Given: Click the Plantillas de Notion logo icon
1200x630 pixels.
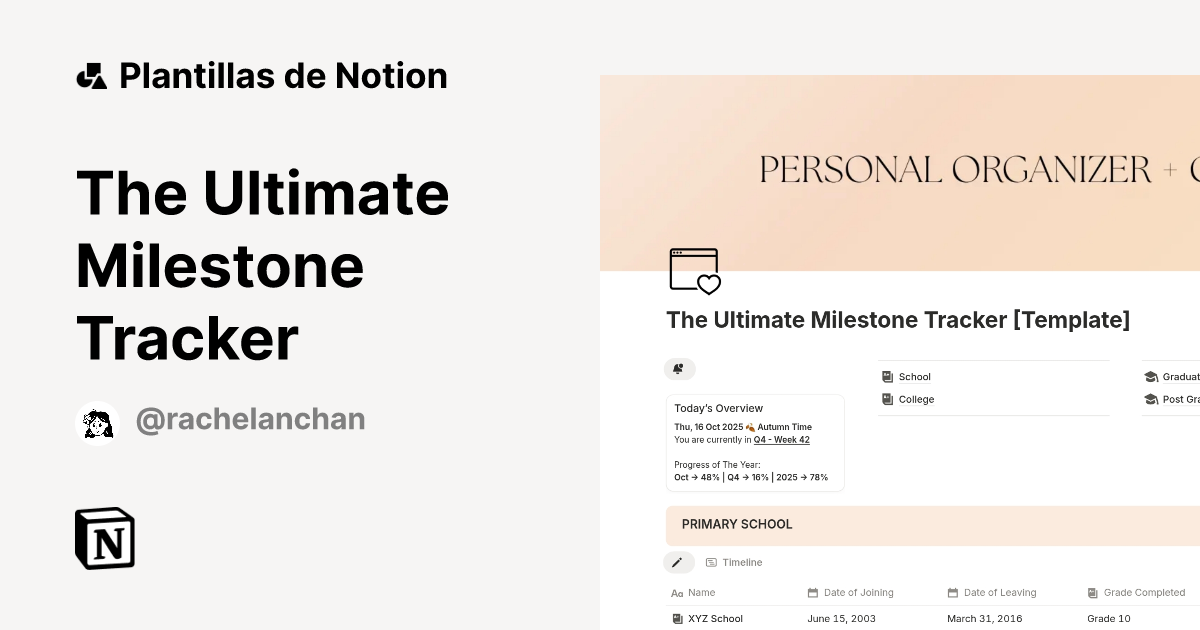Looking at the screenshot, I should click(x=92, y=74).
